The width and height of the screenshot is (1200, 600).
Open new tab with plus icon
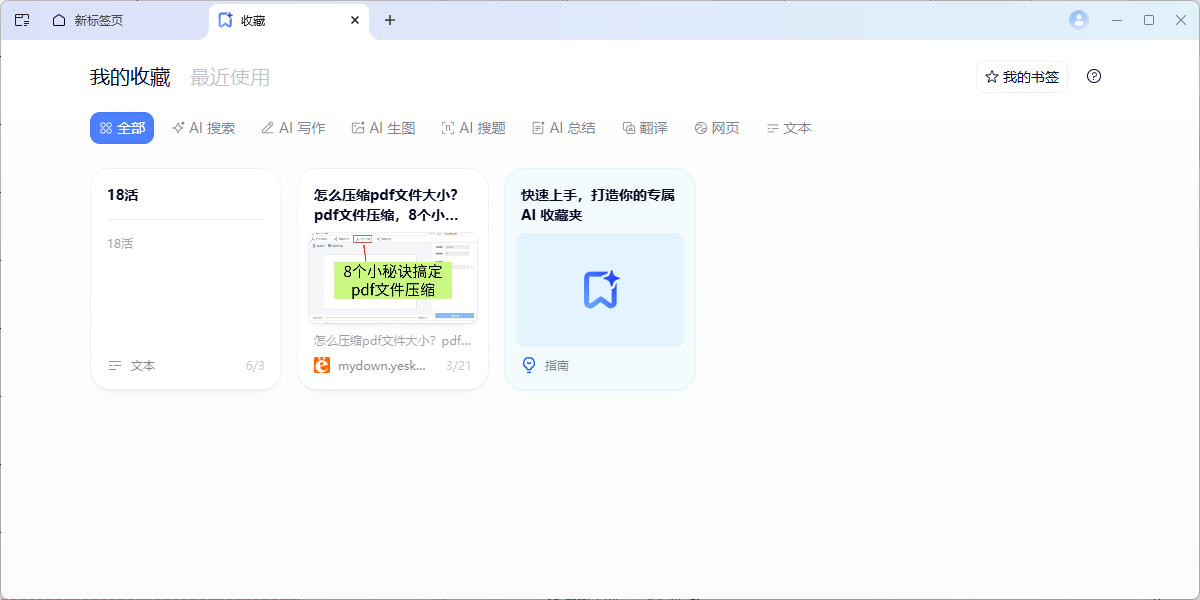coord(390,20)
